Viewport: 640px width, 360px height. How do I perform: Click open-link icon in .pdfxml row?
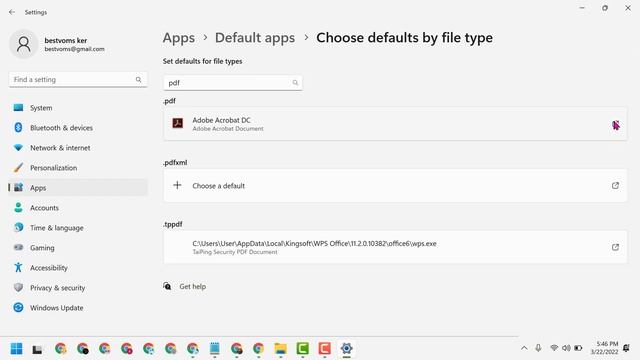click(x=615, y=186)
